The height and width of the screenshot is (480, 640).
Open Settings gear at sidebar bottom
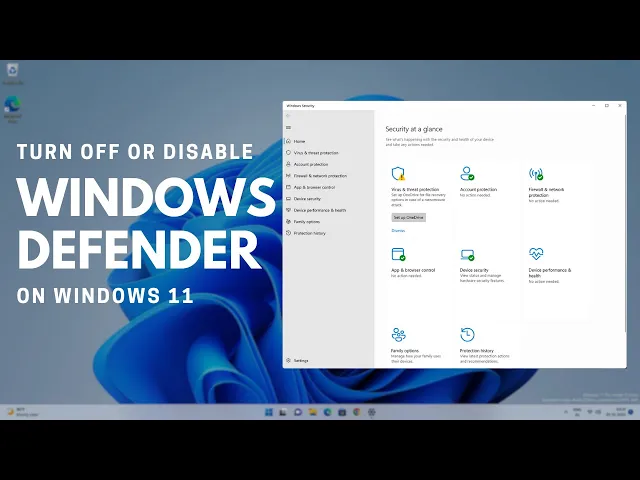pyautogui.click(x=288, y=360)
